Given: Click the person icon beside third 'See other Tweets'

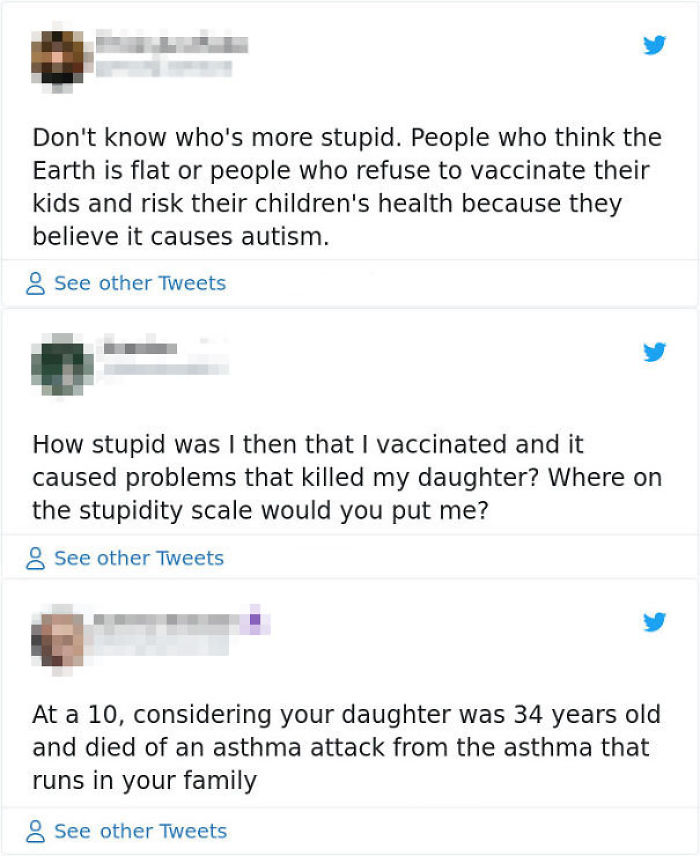Looking at the screenshot, I should 35,830.
